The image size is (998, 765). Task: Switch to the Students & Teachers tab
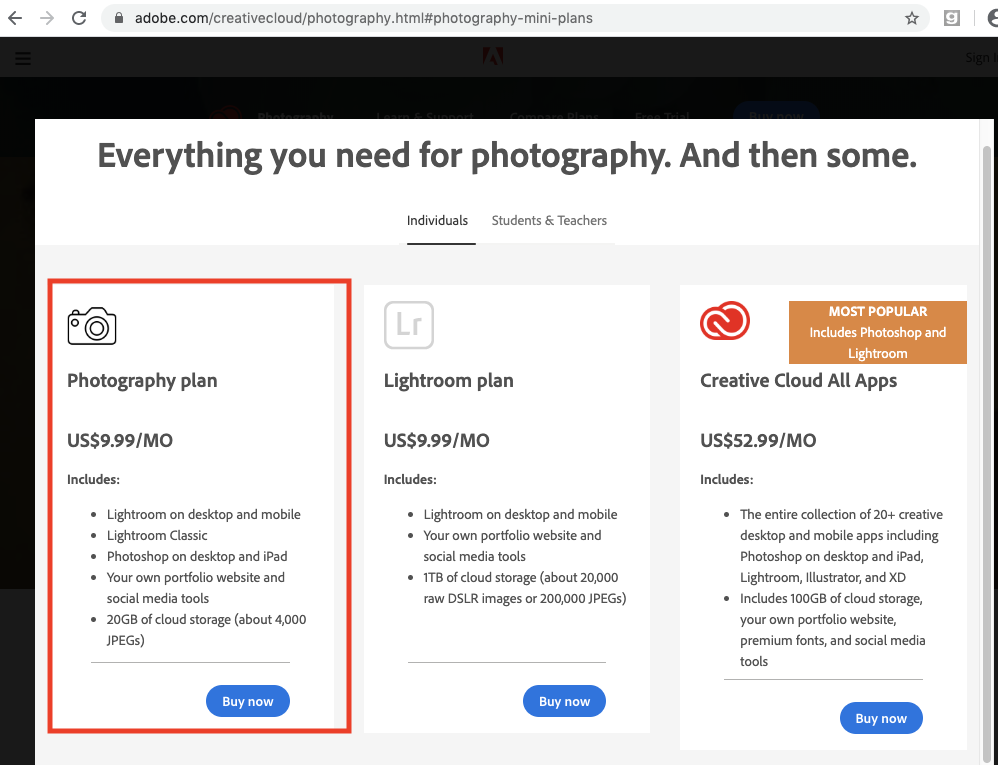(x=549, y=220)
